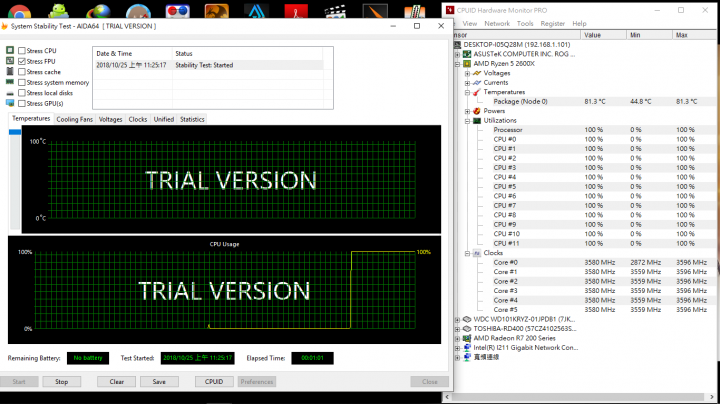This screenshot has height=404, width=720.
Task: Collapse the Temperatures tree node
Action: 467,92
